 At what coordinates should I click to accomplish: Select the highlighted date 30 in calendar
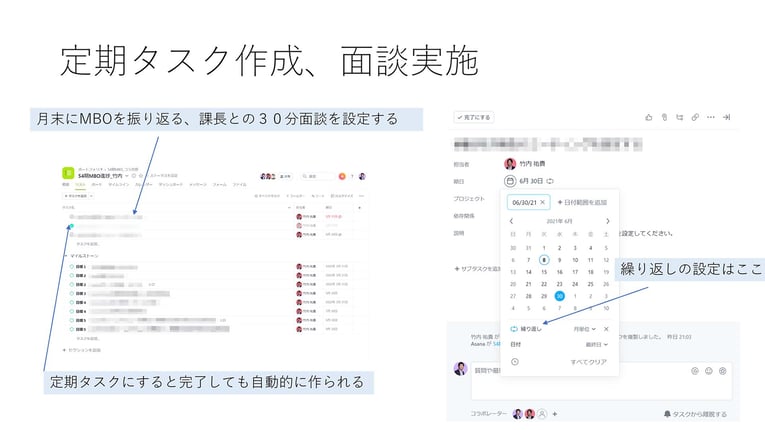(x=559, y=296)
